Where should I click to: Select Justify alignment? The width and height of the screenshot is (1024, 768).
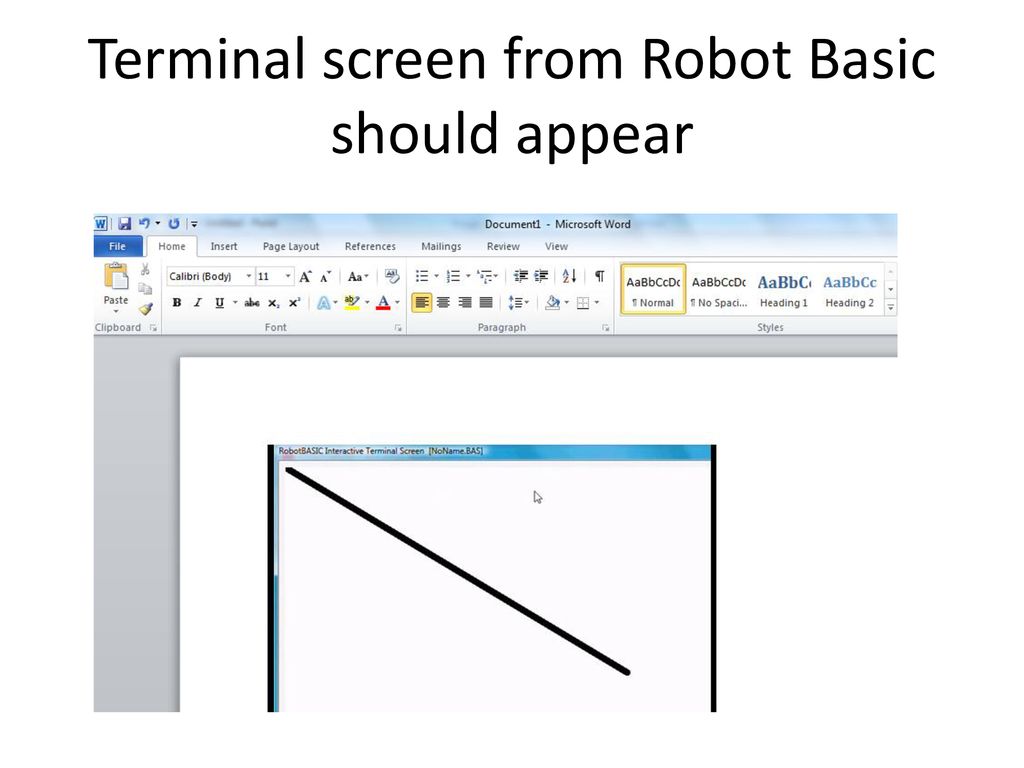click(486, 302)
